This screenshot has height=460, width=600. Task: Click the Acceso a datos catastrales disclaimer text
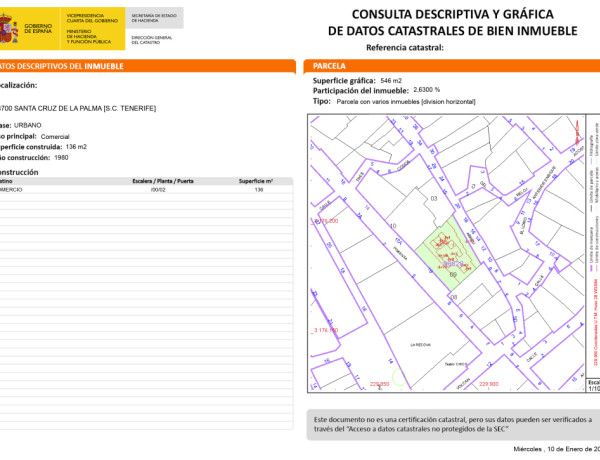[452, 424]
